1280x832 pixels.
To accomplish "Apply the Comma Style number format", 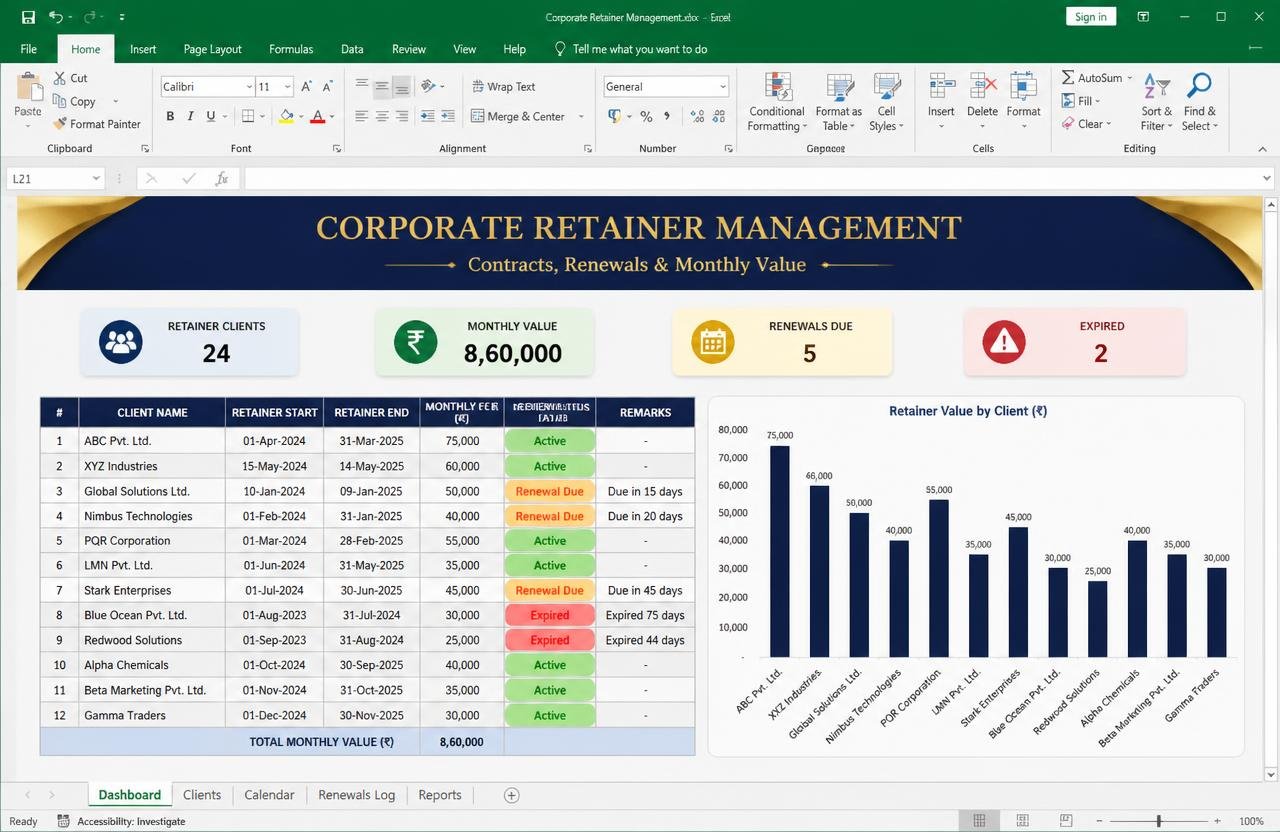I will click(668, 116).
